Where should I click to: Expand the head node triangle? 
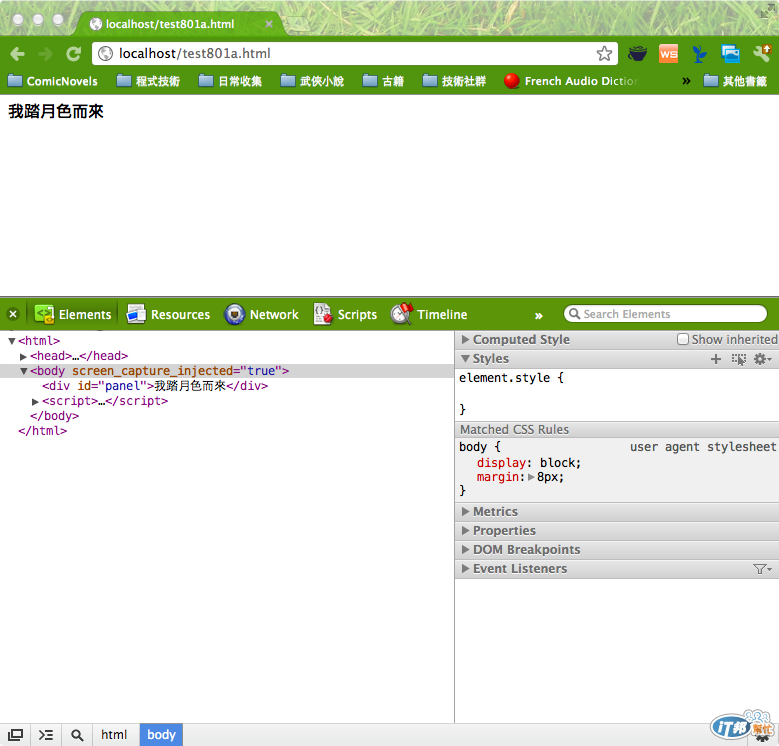[23, 357]
